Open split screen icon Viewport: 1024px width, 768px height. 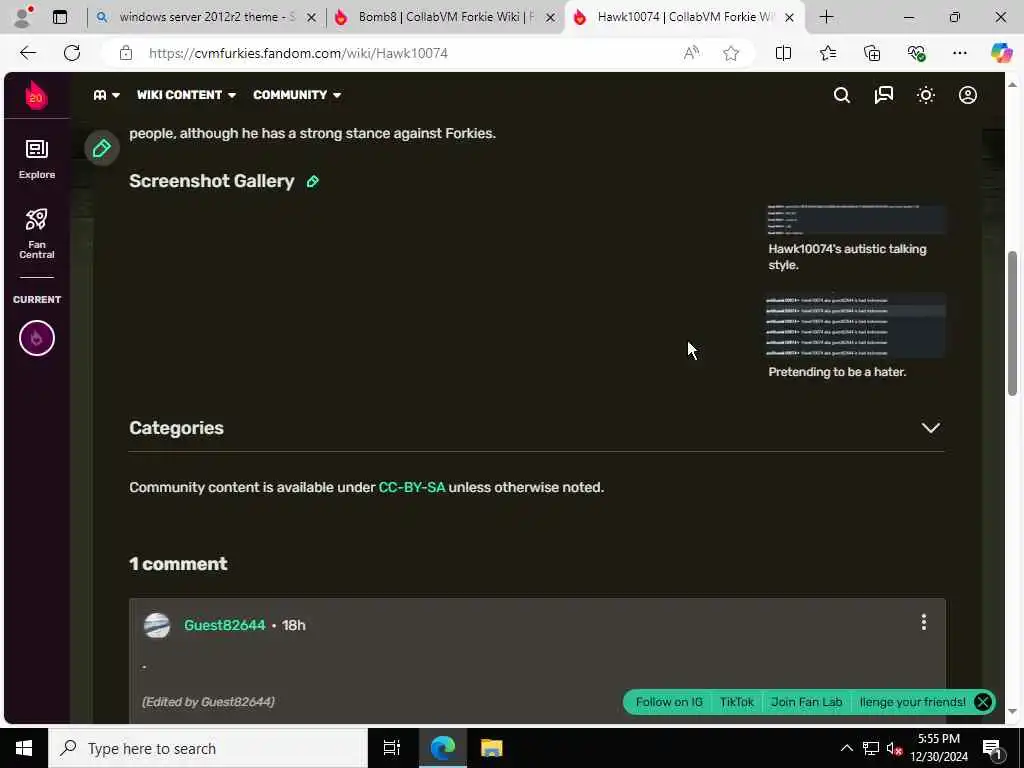(x=783, y=53)
